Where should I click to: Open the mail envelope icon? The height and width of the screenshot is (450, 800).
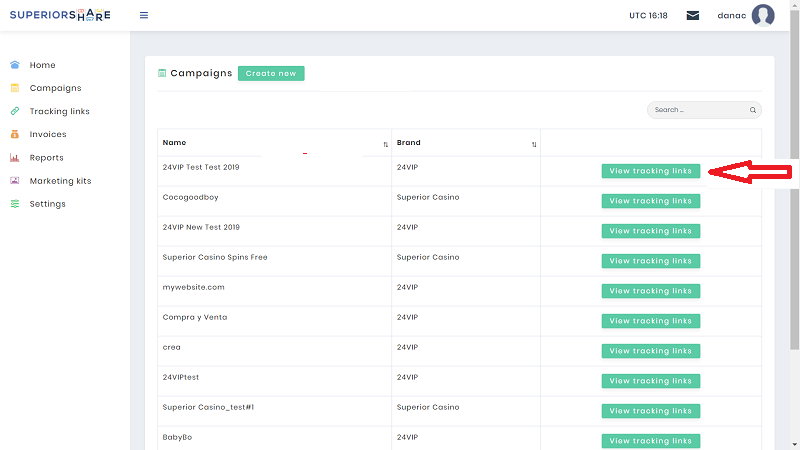click(693, 15)
